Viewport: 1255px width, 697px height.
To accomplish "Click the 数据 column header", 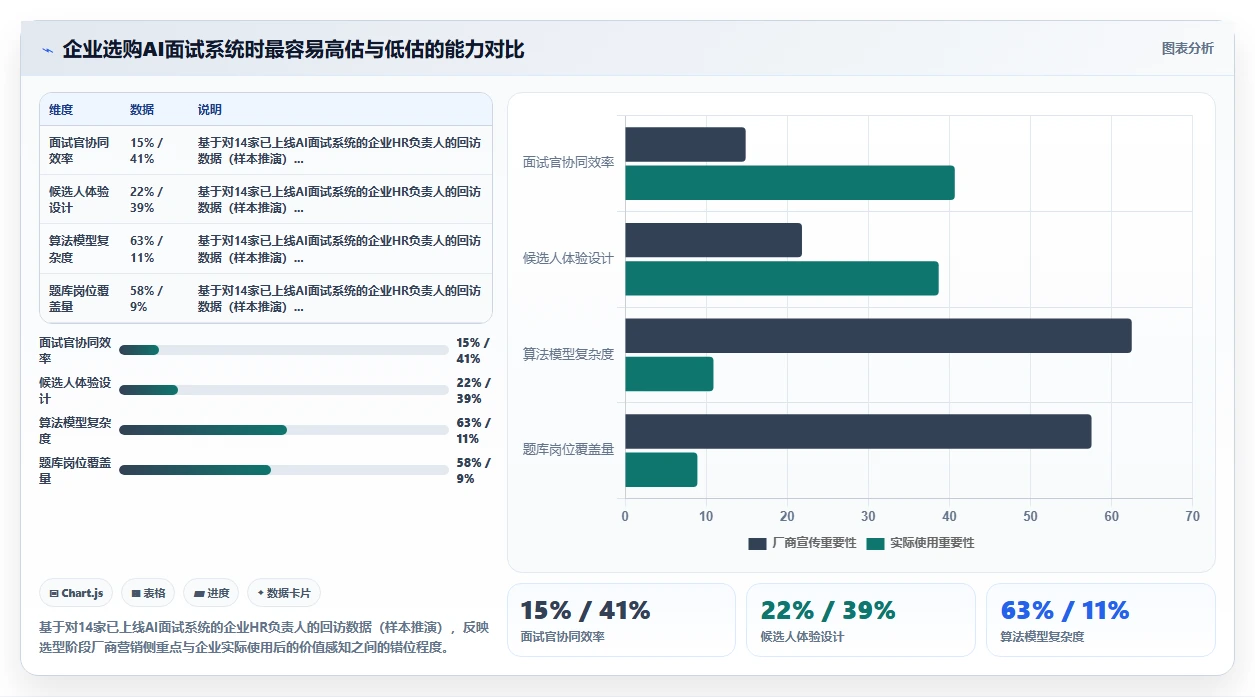I will 142,110.
